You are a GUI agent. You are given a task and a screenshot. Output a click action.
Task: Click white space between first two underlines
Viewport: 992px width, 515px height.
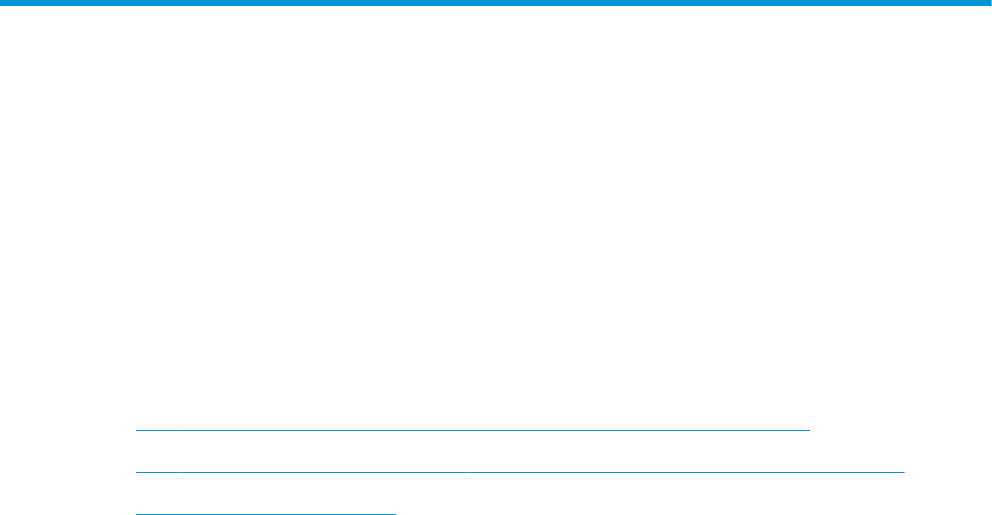tap(473, 451)
